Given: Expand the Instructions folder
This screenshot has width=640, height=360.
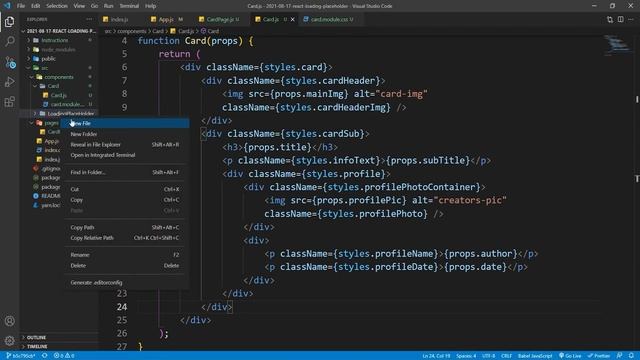Looking at the screenshot, I should click(54, 40).
